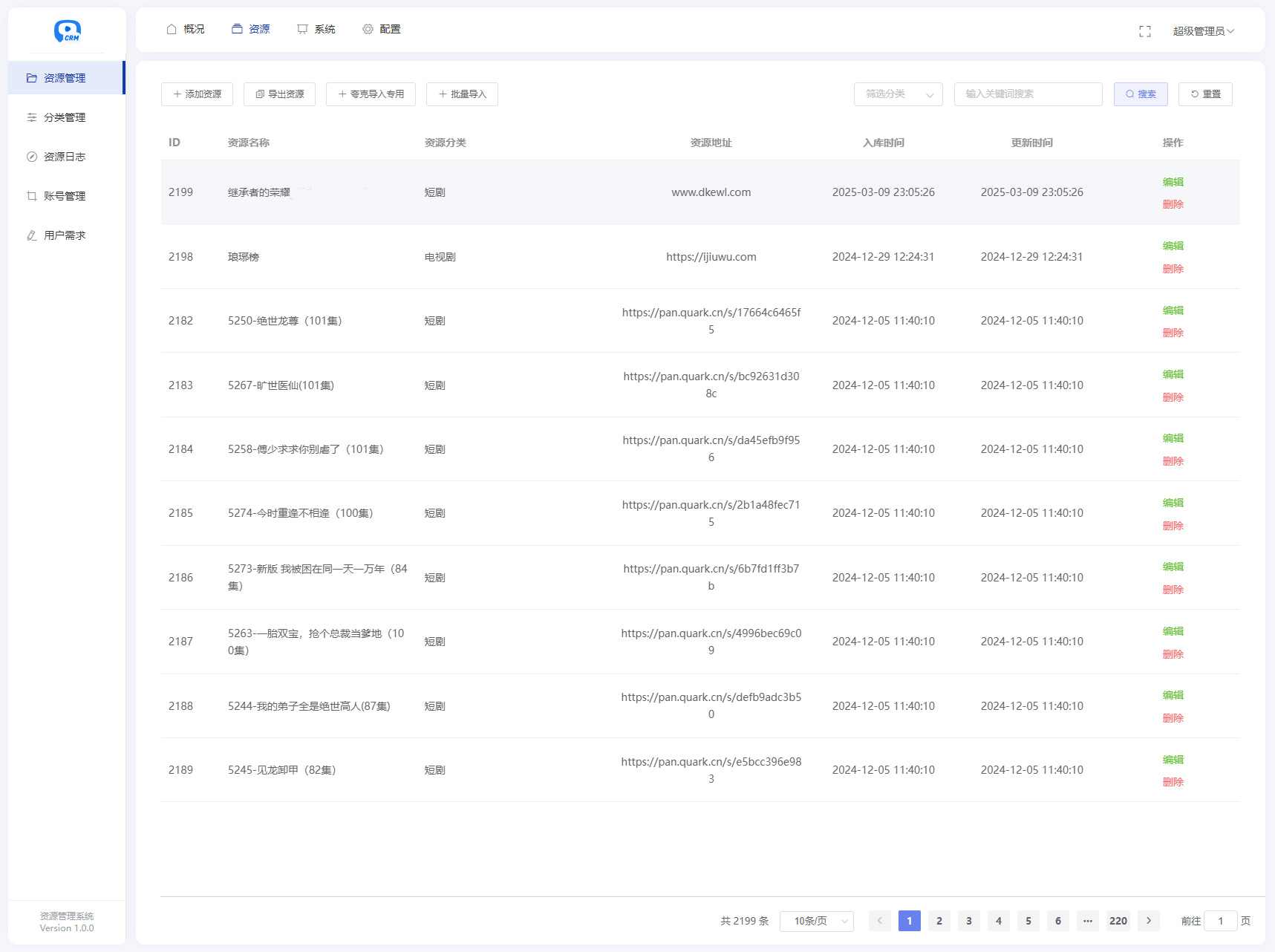Switch to the 概况 top tab

click(x=186, y=29)
